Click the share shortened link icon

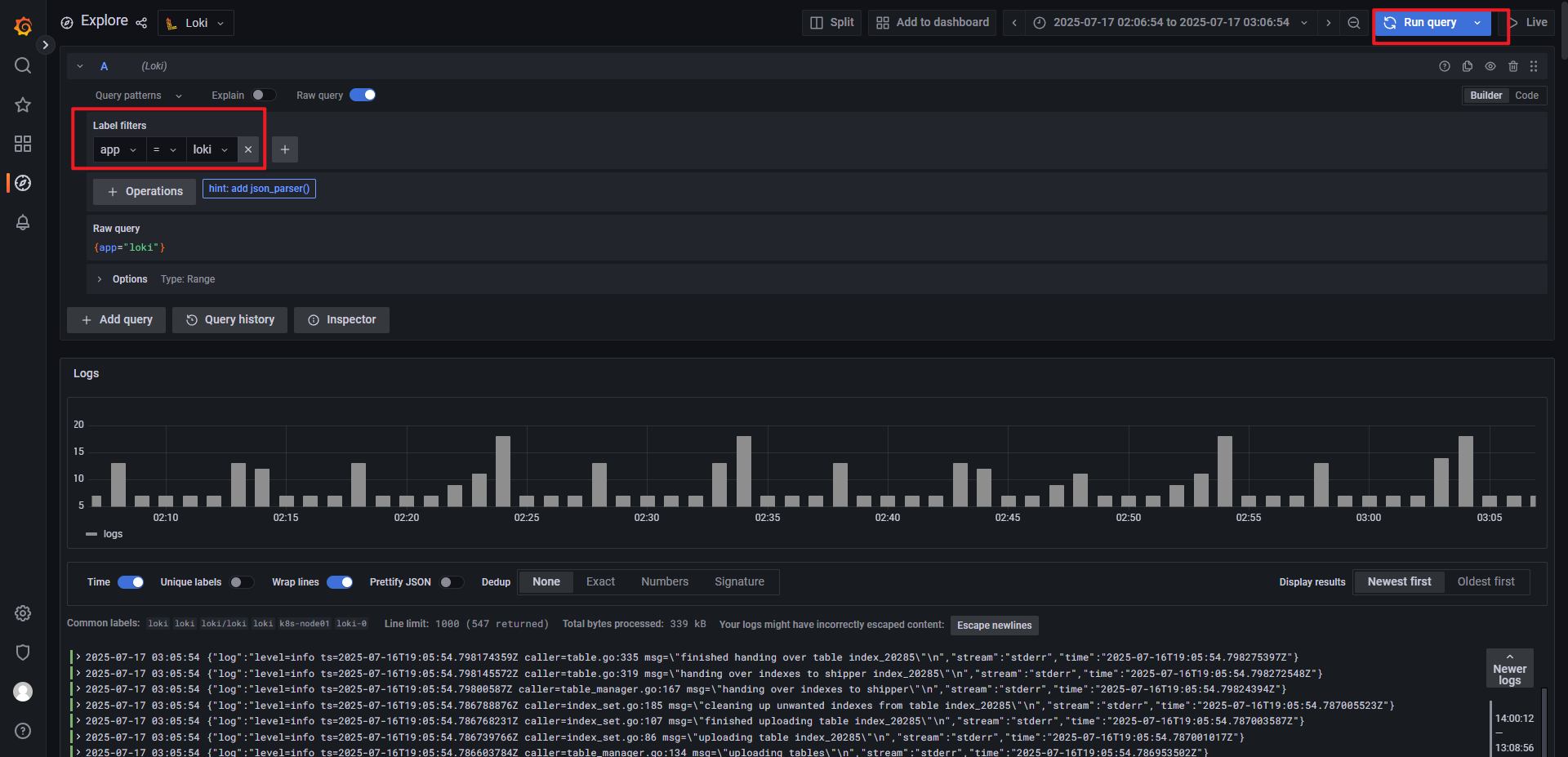point(141,23)
